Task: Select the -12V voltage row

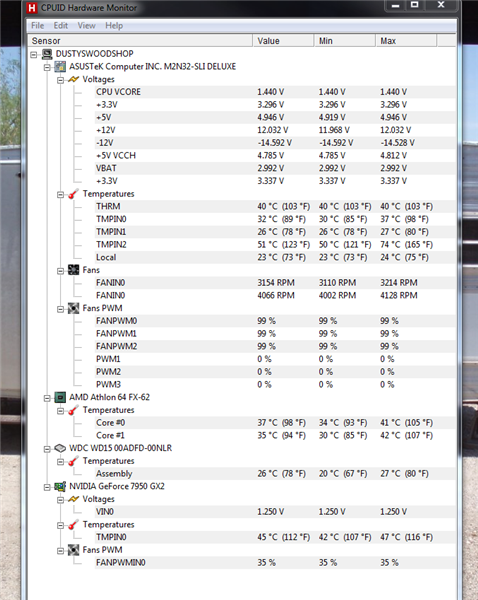Action: [x=275, y=143]
